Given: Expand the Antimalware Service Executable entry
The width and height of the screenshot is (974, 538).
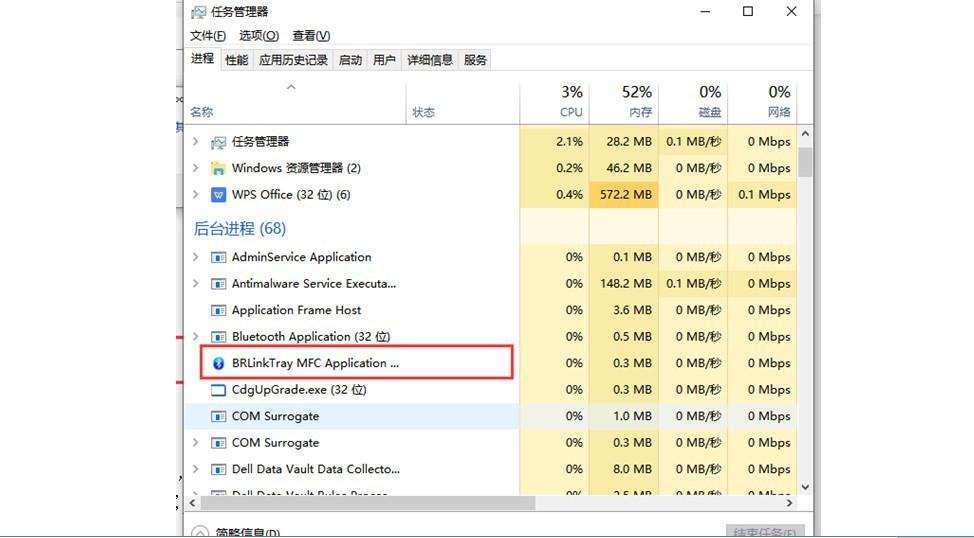Looking at the screenshot, I should [x=196, y=284].
